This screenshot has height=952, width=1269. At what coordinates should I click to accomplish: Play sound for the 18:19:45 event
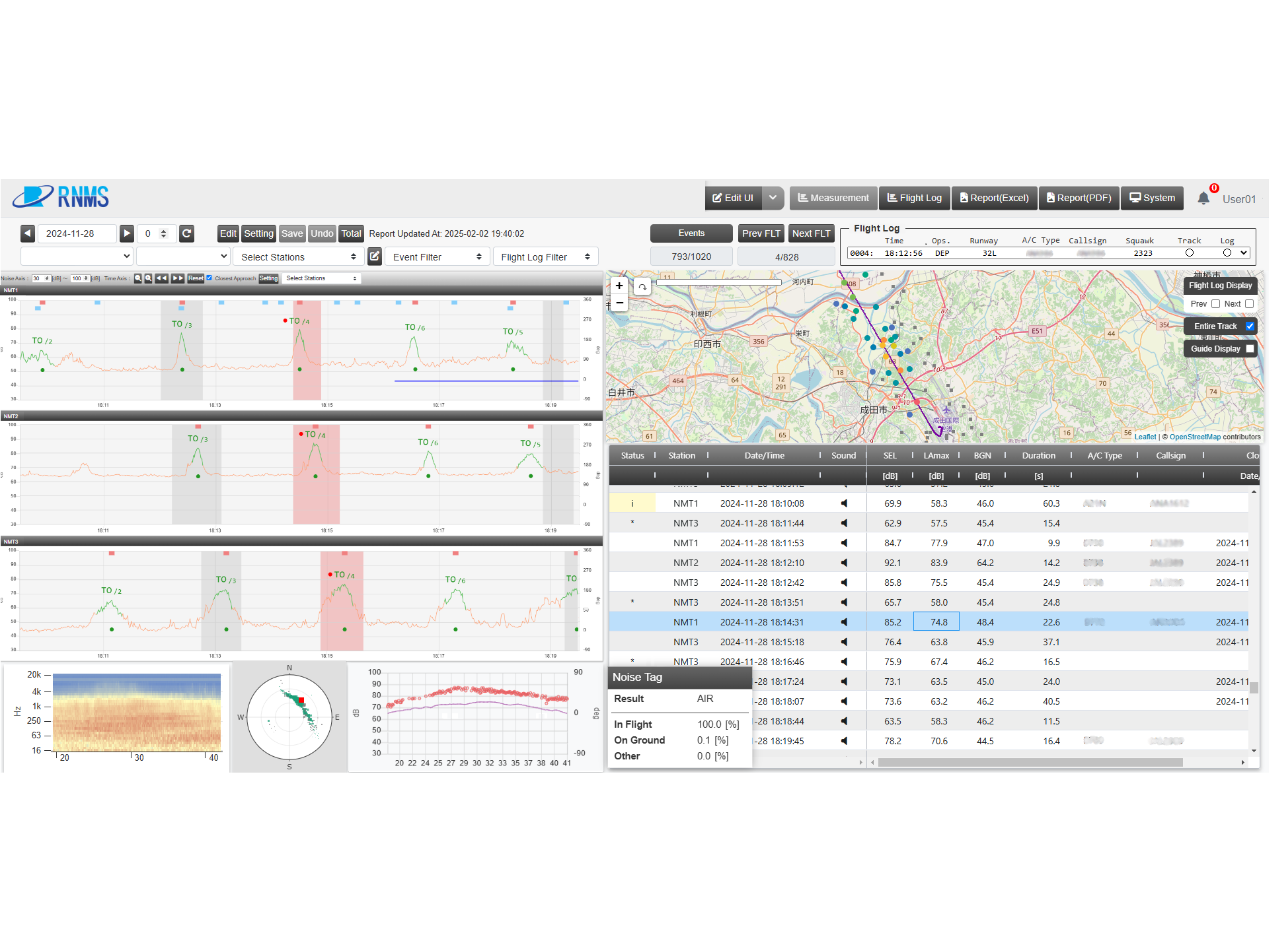pos(844,741)
